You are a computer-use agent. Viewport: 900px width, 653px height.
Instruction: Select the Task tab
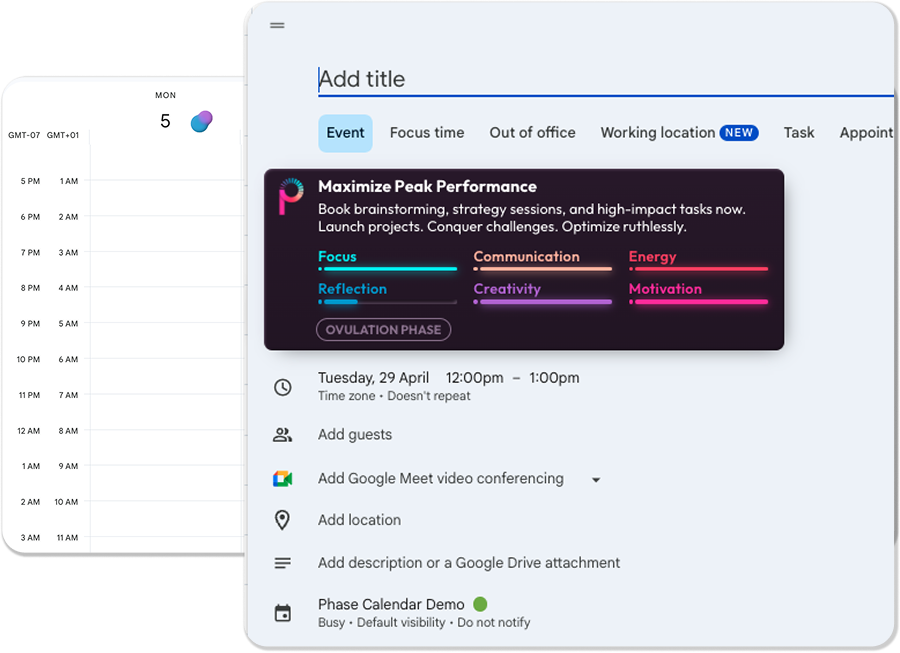799,132
